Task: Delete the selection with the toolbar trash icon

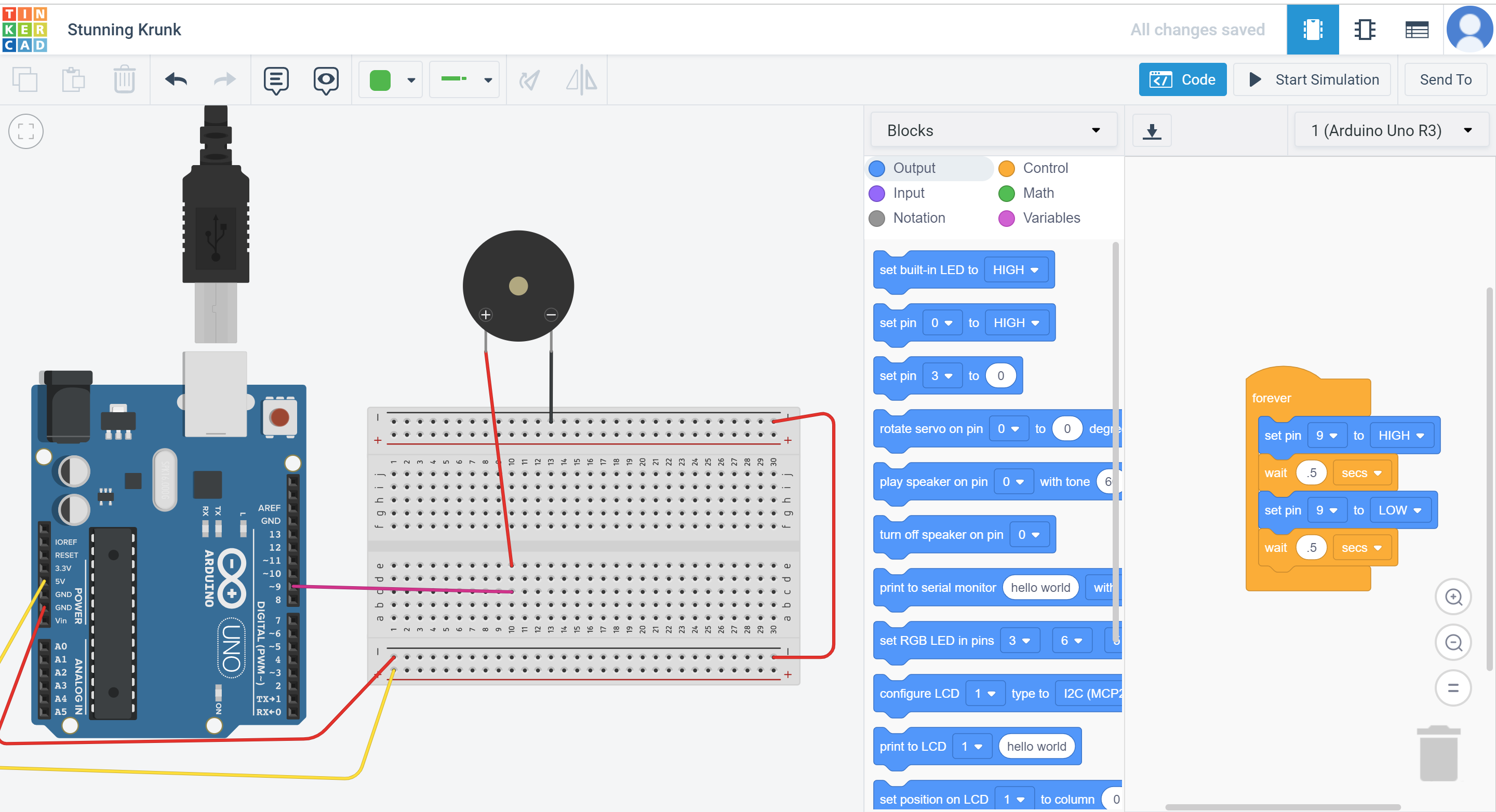Action: (x=124, y=79)
